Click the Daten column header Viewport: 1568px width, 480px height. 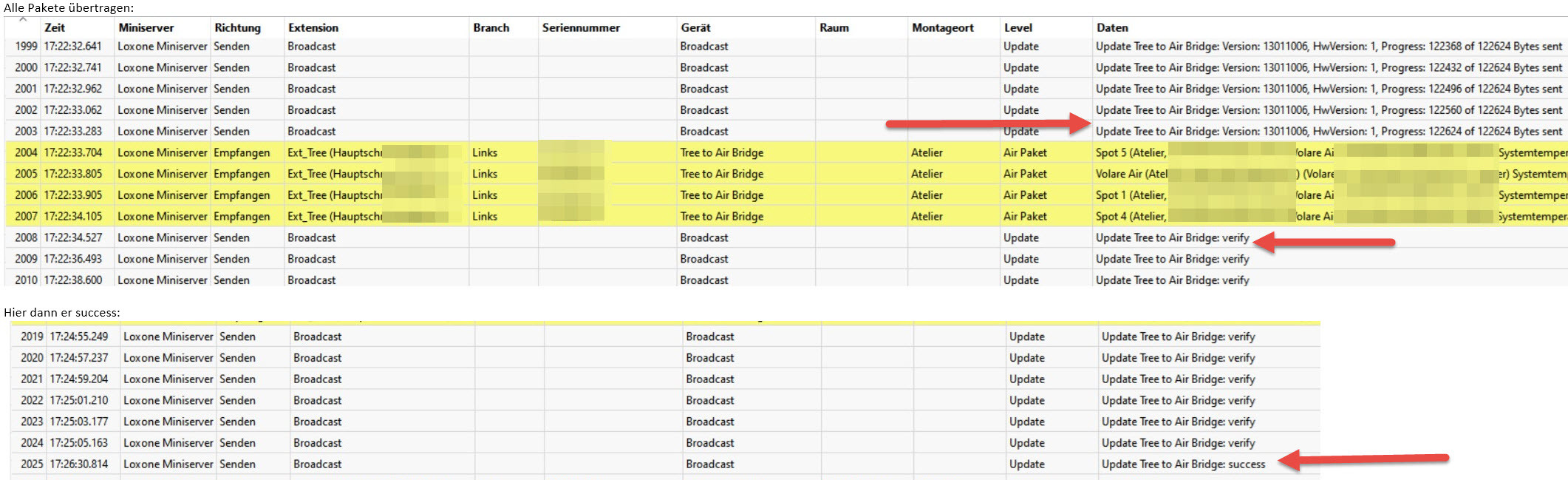[1112, 27]
